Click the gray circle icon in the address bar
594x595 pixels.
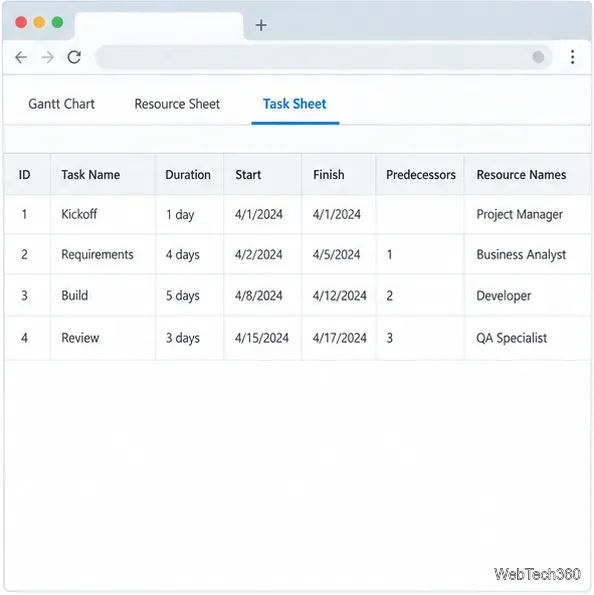click(x=538, y=57)
